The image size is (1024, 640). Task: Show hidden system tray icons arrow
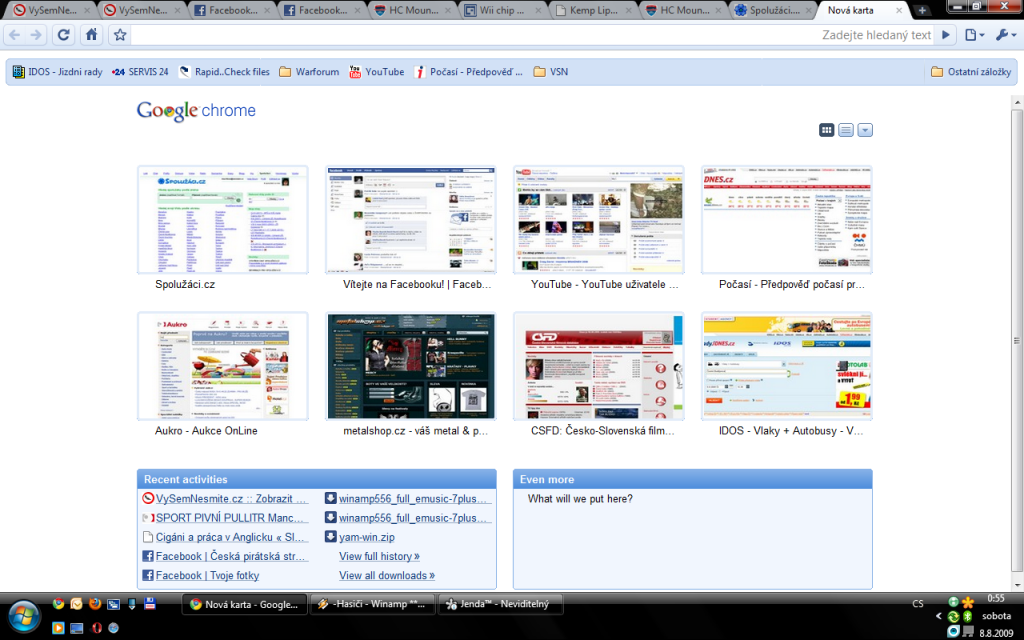point(938,616)
